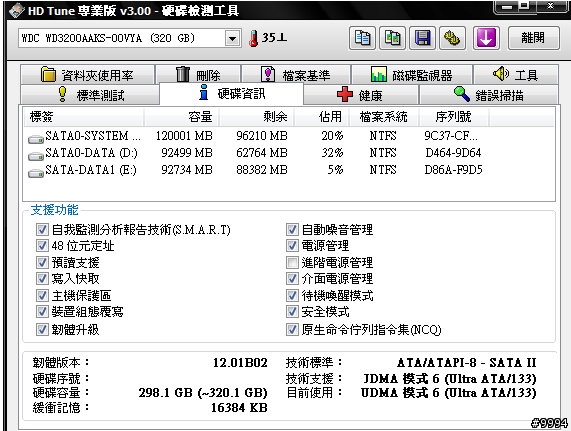Screen dimensions: 571x431
Task: Select the 硬碟資訊 tab
Action: coord(232,94)
